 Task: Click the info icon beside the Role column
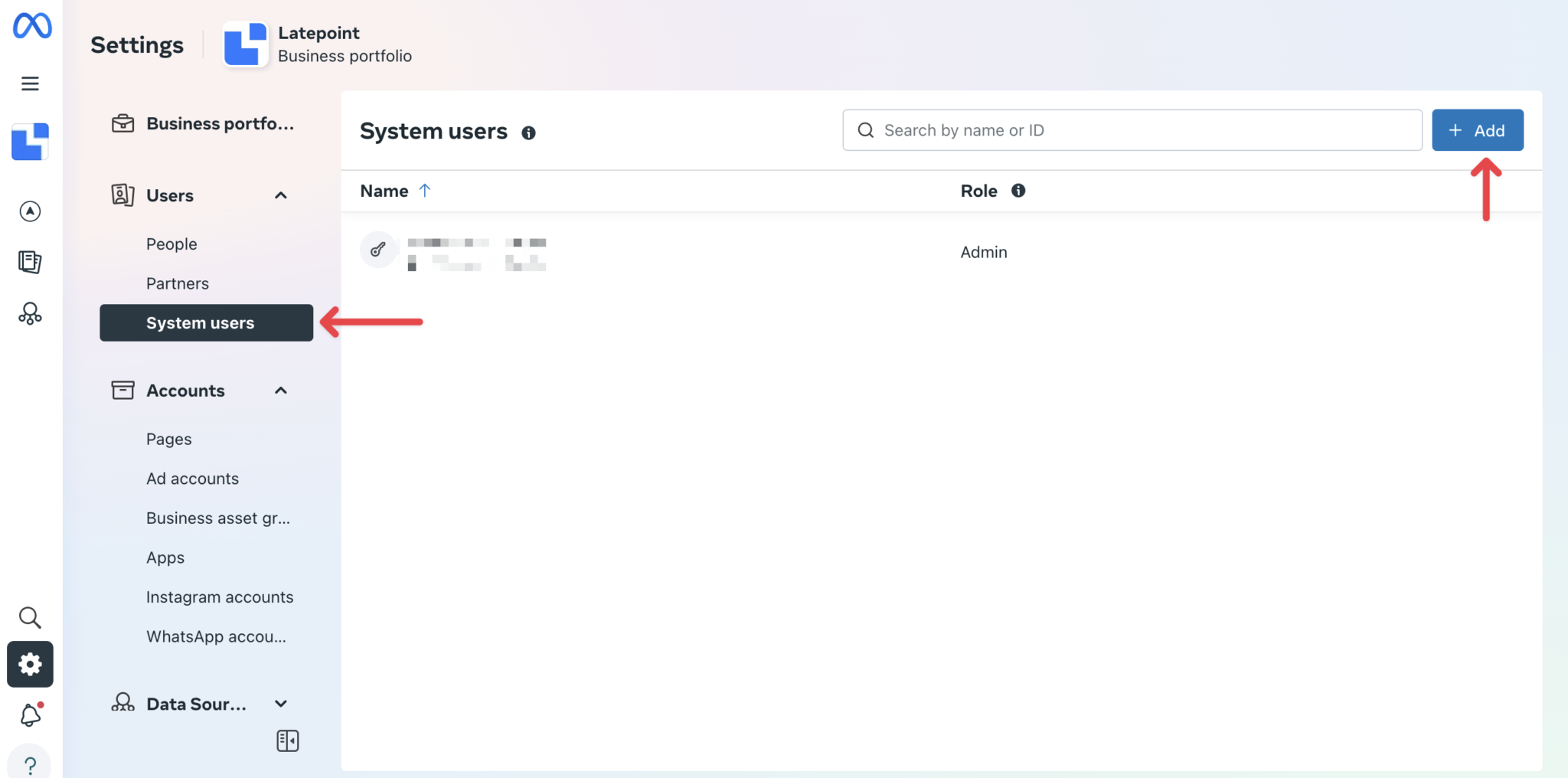pos(1018,191)
